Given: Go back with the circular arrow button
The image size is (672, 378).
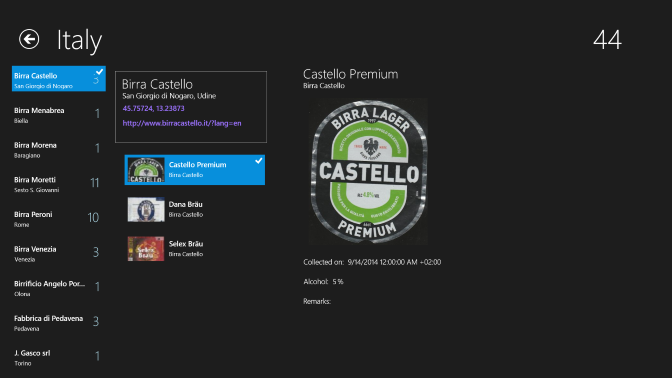Looking at the screenshot, I should (29, 39).
